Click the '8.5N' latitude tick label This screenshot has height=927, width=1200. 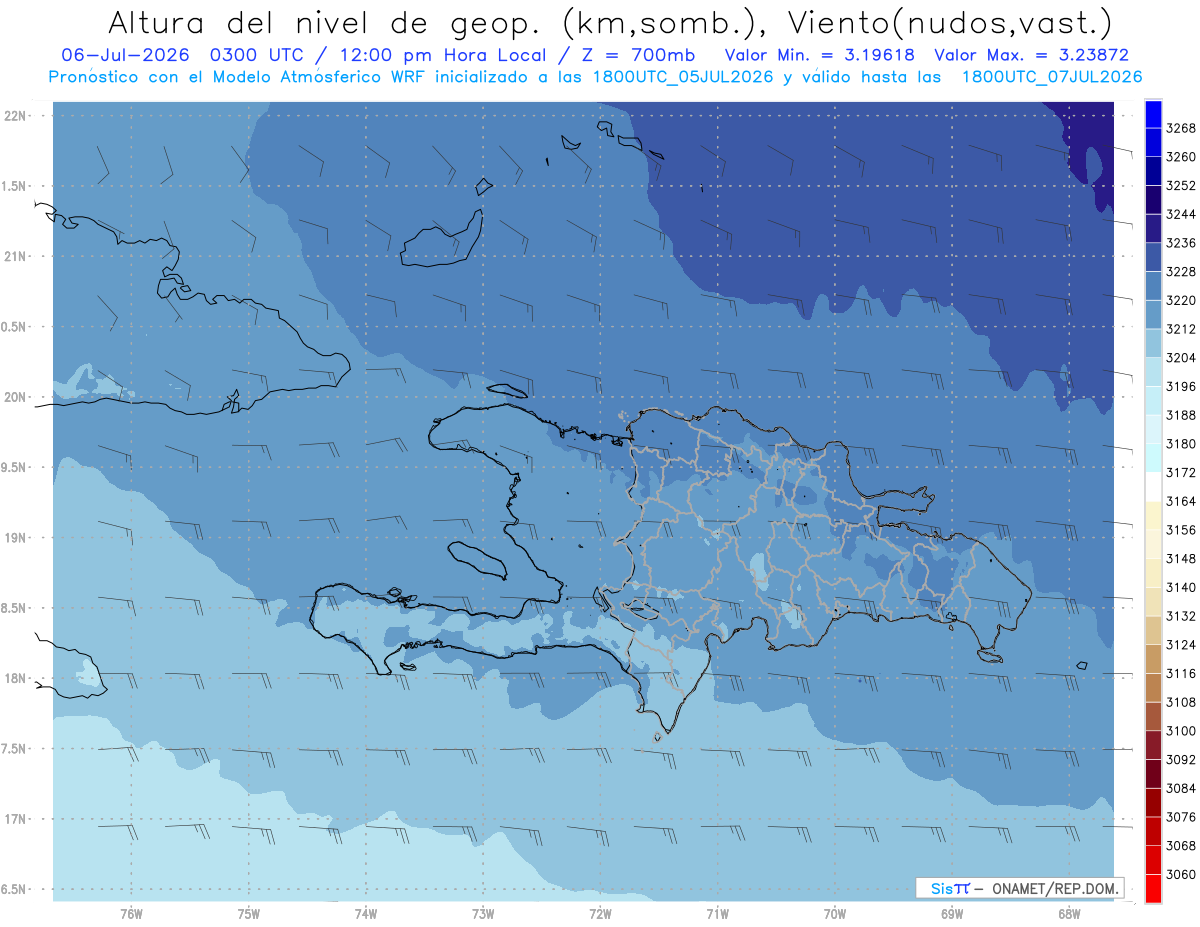point(12,608)
